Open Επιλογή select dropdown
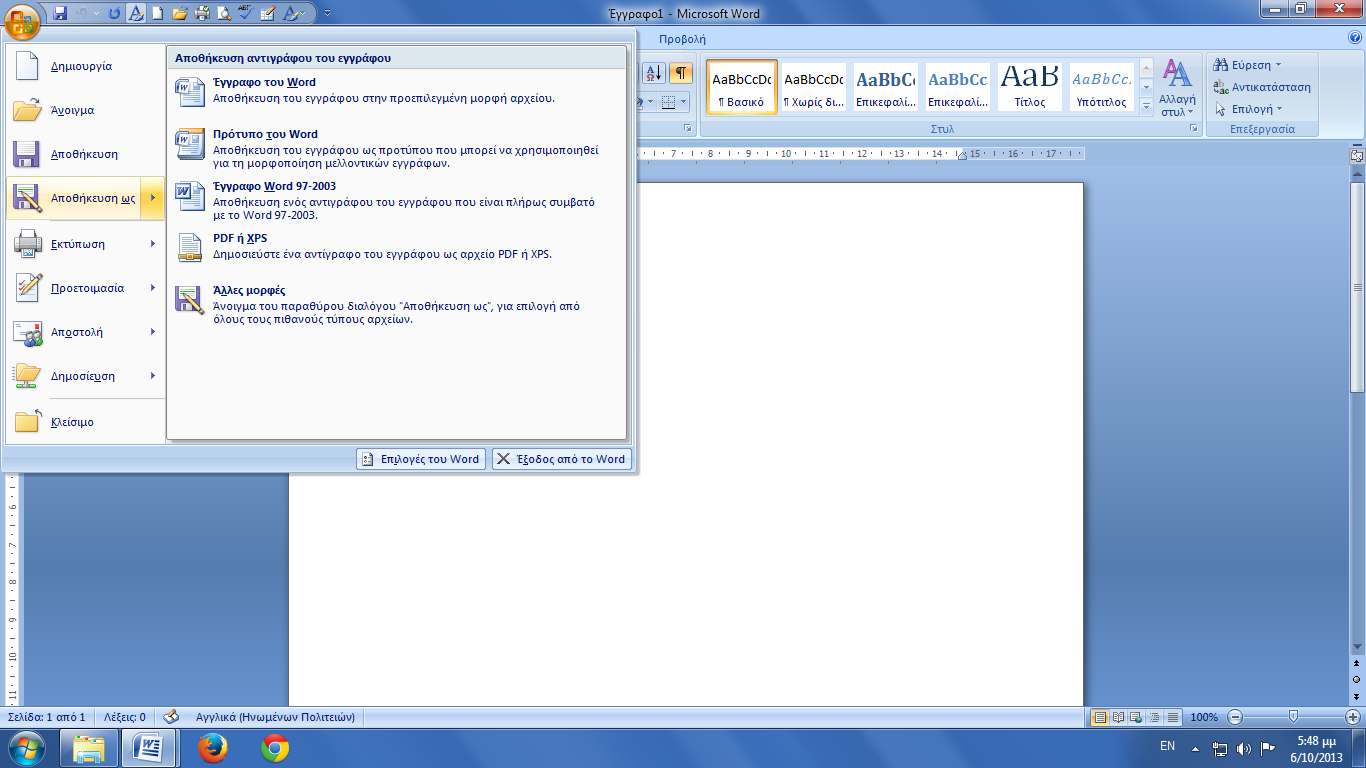1366x768 pixels. [1248, 109]
